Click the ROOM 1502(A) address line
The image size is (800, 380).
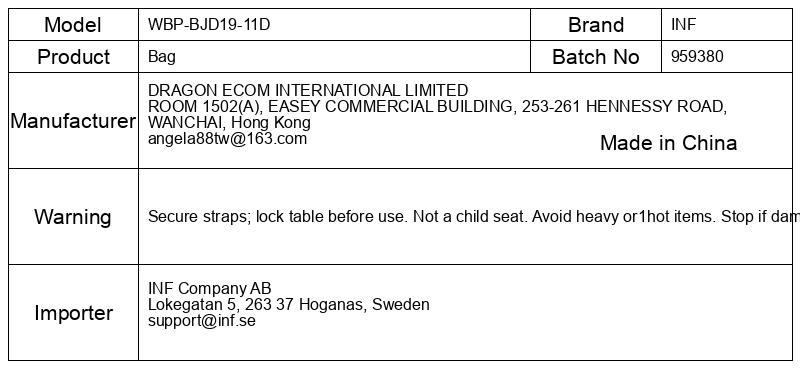point(437,107)
